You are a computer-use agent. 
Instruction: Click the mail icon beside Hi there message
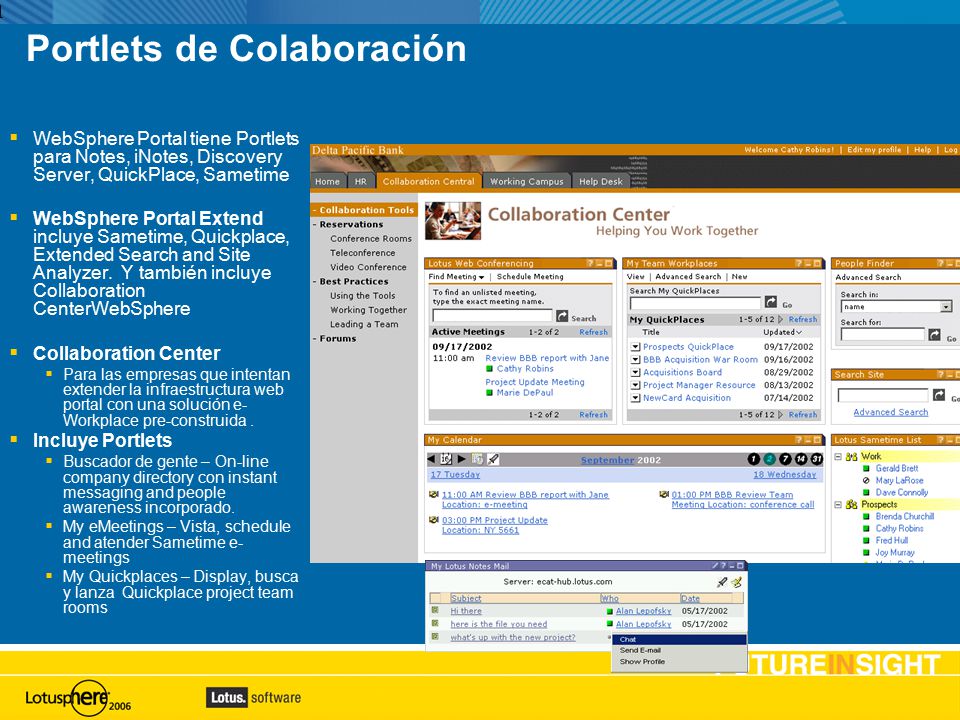click(x=435, y=610)
